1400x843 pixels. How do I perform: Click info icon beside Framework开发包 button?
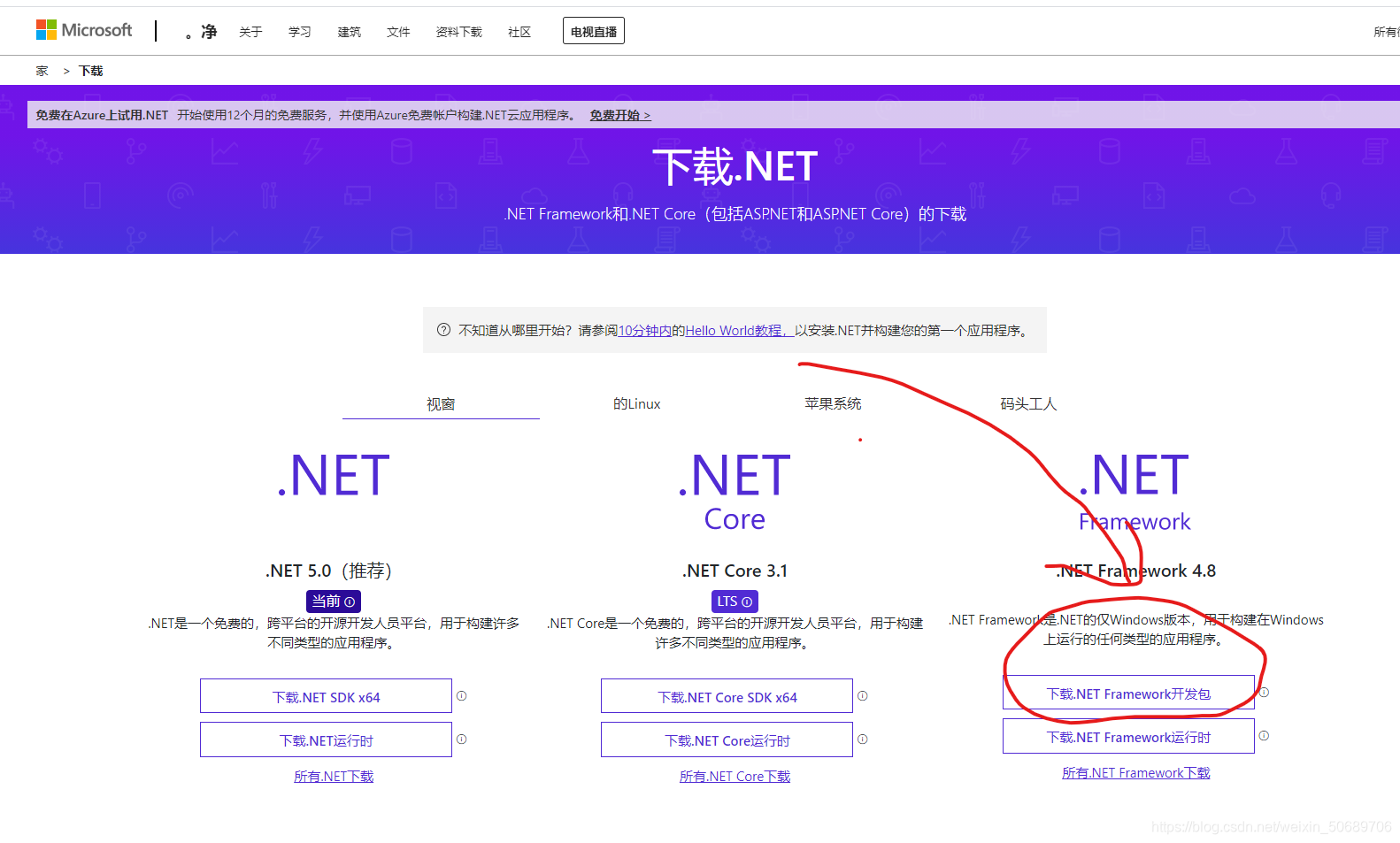[x=1264, y=693]
